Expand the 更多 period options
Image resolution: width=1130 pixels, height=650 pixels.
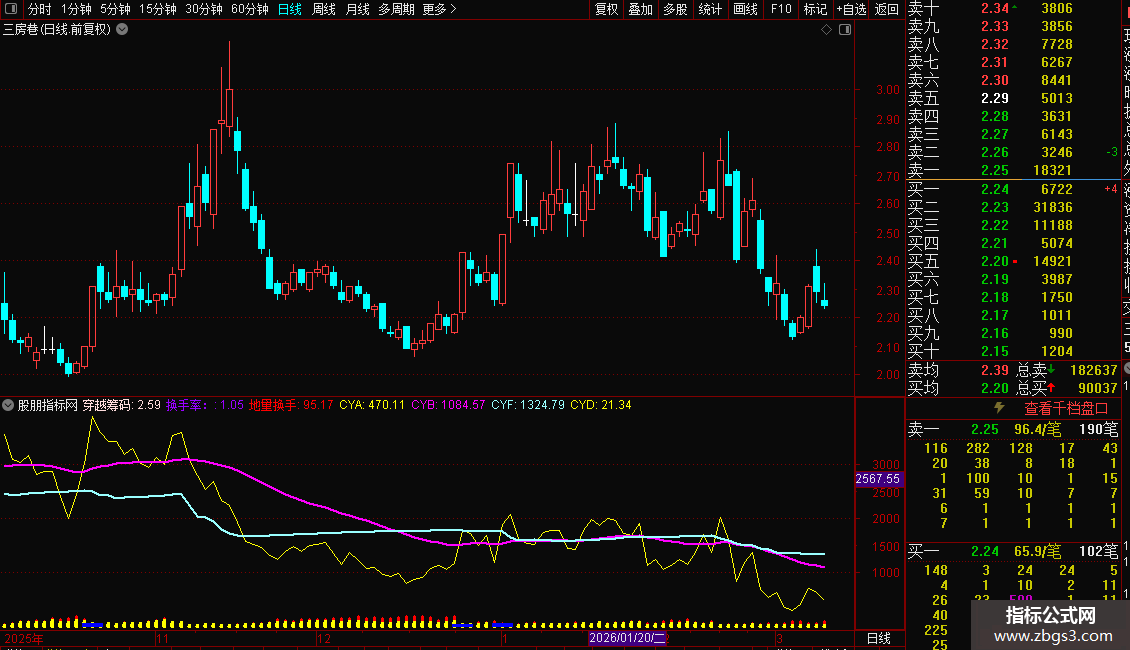pyautogui.click(x=439, y=9)
